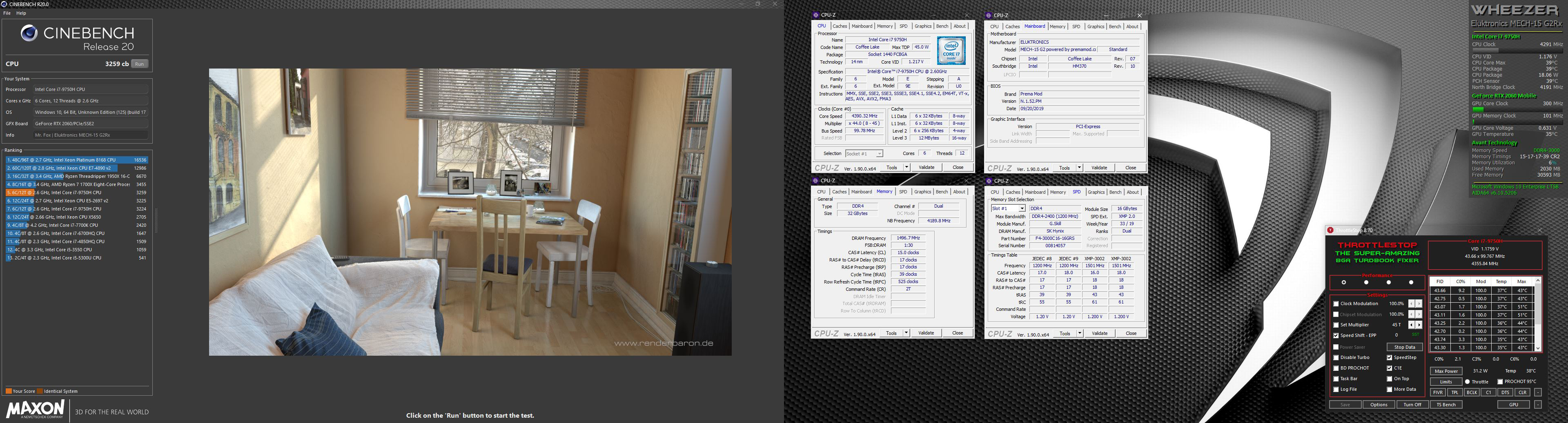
Task: Open the Socket #1 selection dropdown
Action: tap(880, 154)
